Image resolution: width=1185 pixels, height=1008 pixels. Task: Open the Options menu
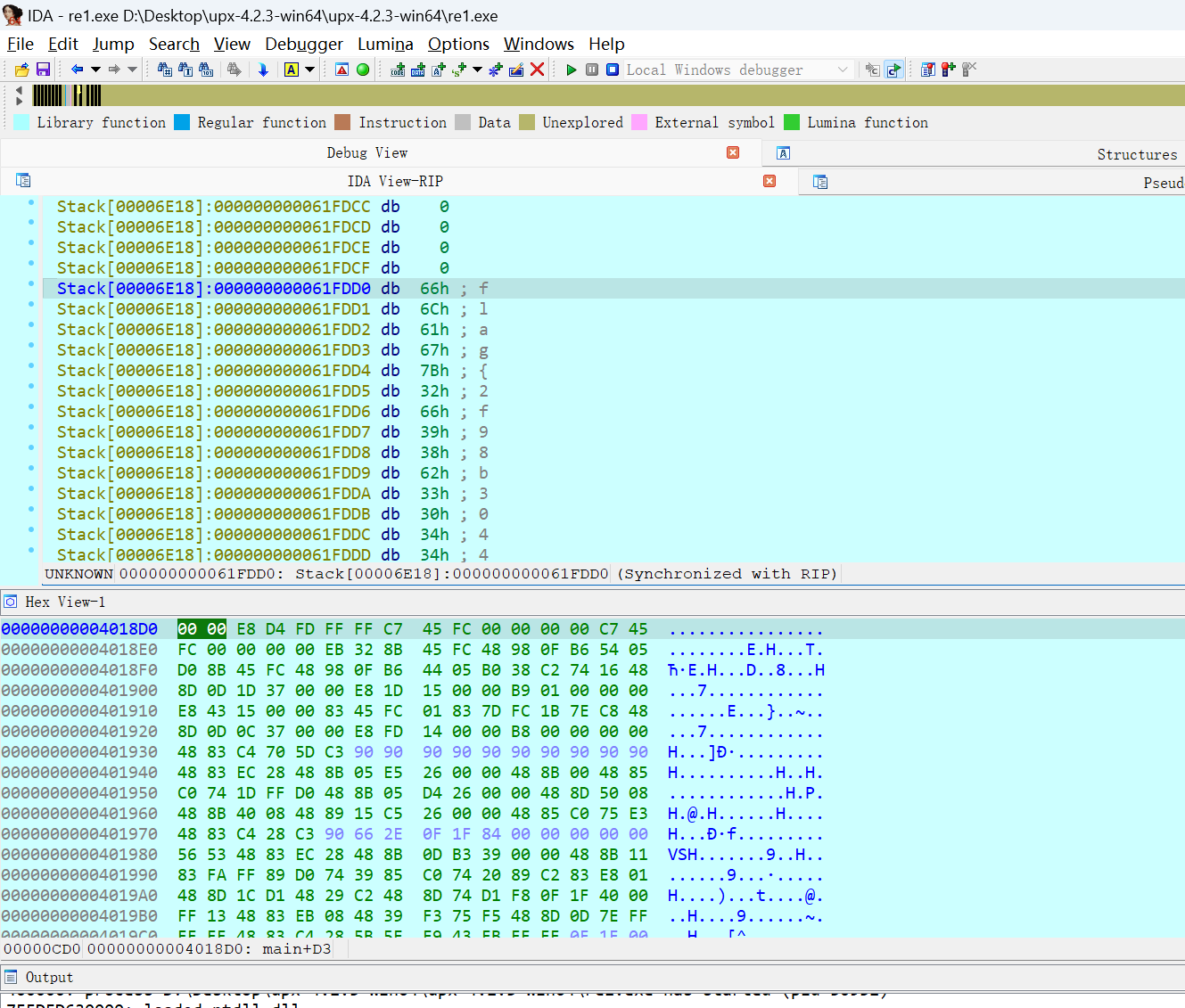click(x=458, y=44)
